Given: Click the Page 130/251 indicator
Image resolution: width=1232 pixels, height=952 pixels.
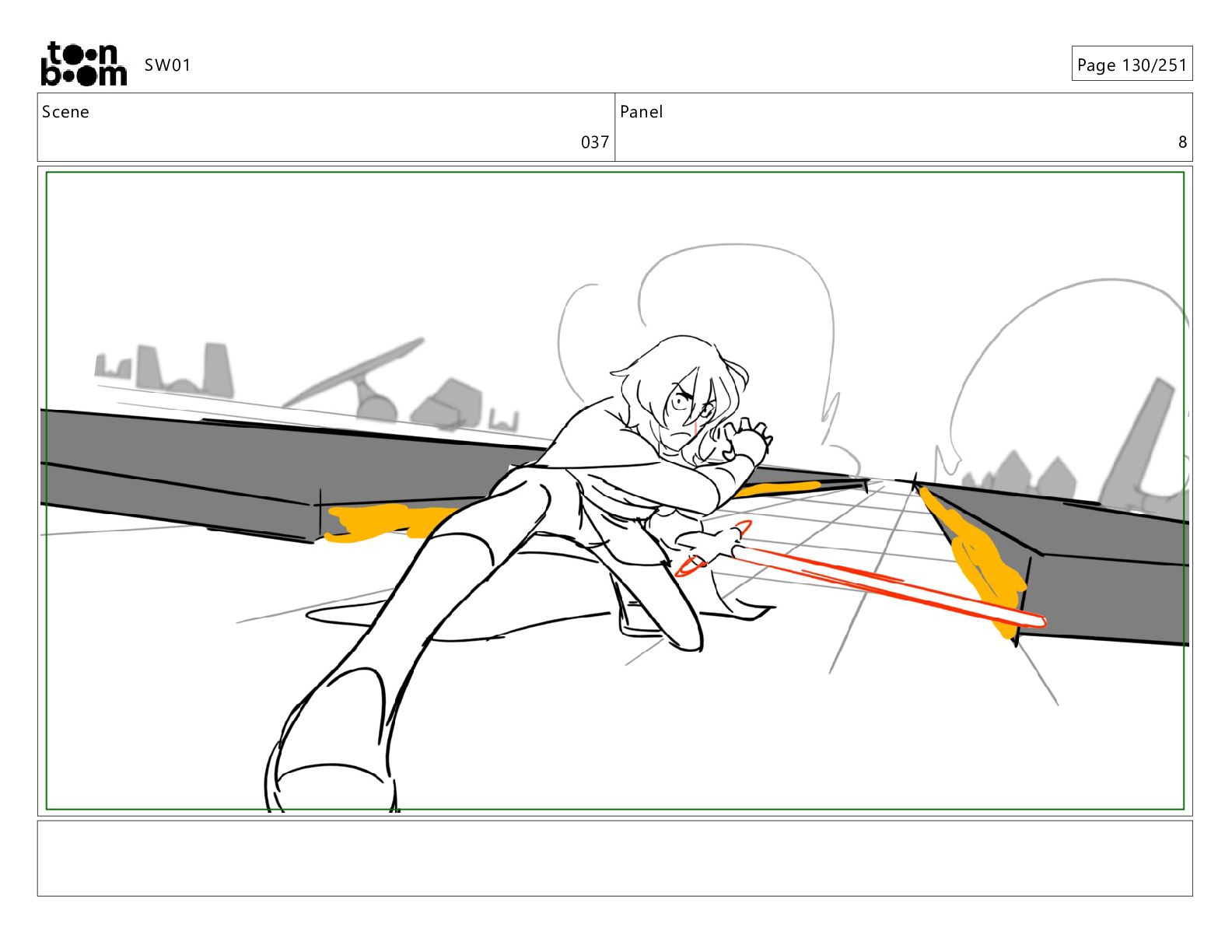Looking at the screenshot, I should (1132, 65).
